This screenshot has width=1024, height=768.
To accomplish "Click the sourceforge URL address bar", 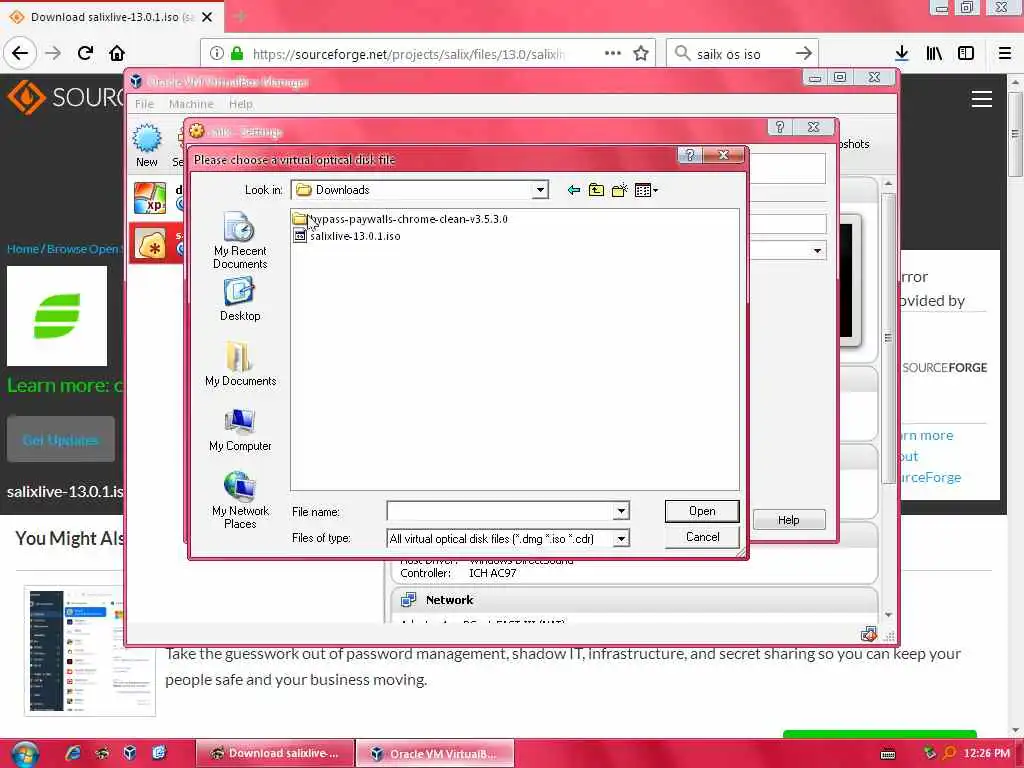I will [408, 54].
